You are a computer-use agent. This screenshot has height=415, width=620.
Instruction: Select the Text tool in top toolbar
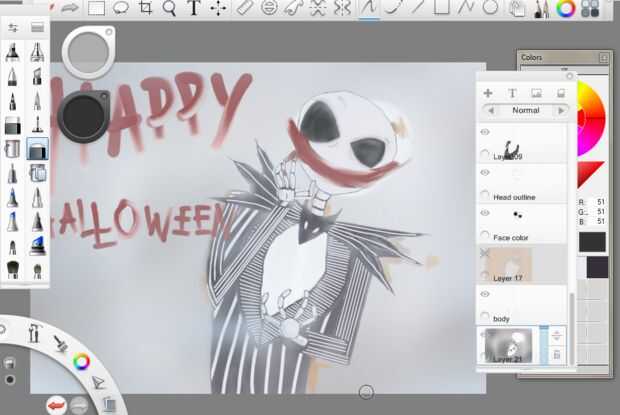pos(194,8)
